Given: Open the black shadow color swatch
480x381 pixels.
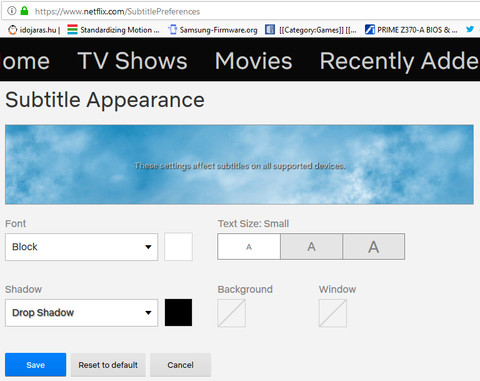Looking at the screenshot, I should (x=178, y=312).
